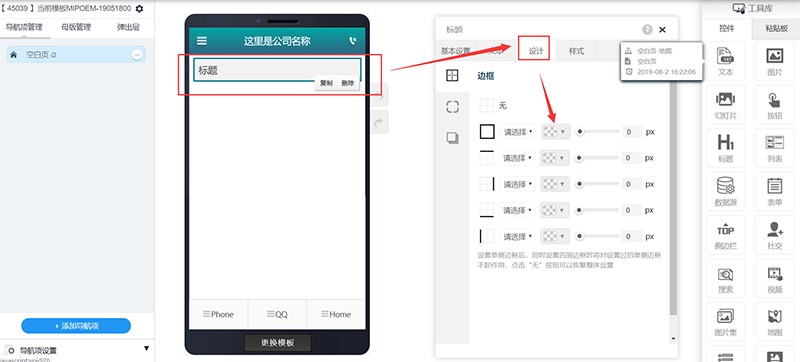Select the left-border icon
Viewport: 800px width, 362px height.
(487, 236)
